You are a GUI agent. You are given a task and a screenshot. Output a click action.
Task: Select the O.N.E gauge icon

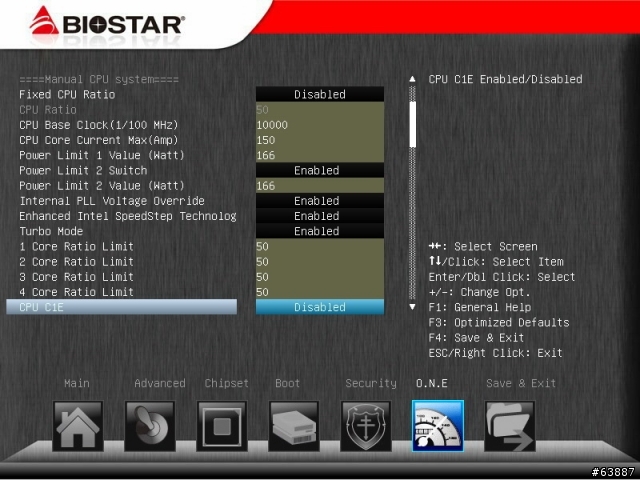click(x=438, y=426)
